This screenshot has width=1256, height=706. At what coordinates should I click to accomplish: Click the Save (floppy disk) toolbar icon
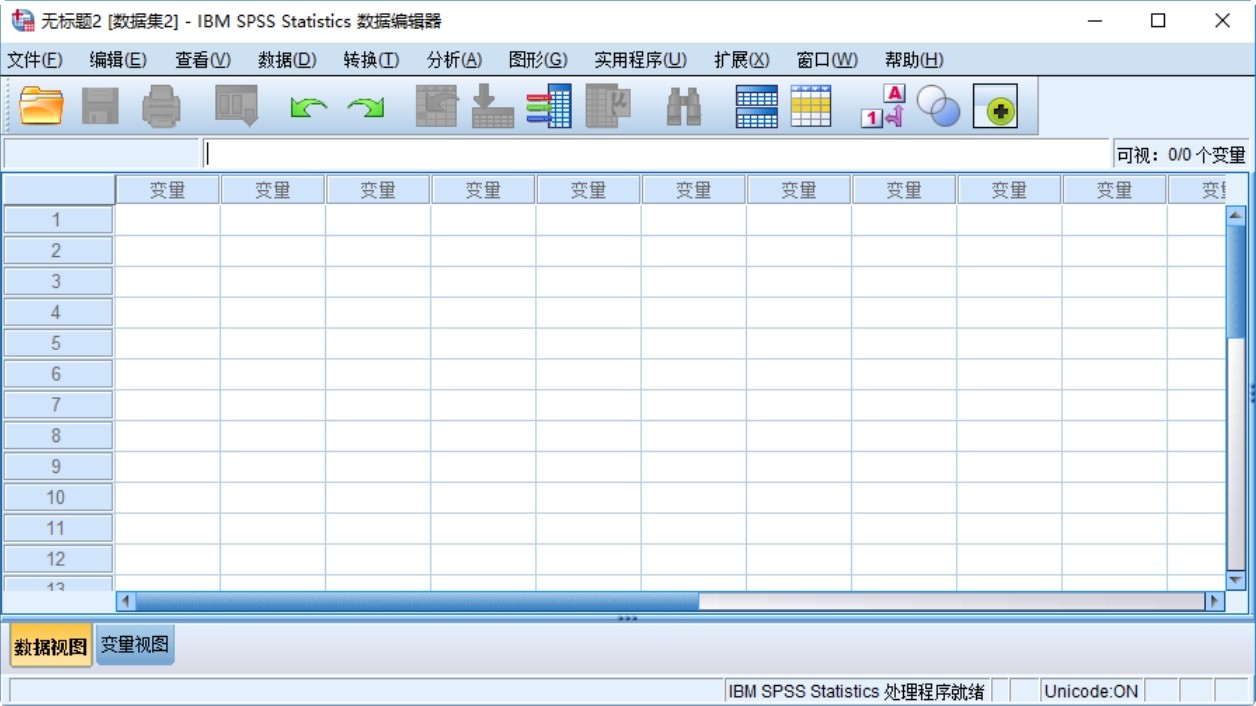pos(100,106)
